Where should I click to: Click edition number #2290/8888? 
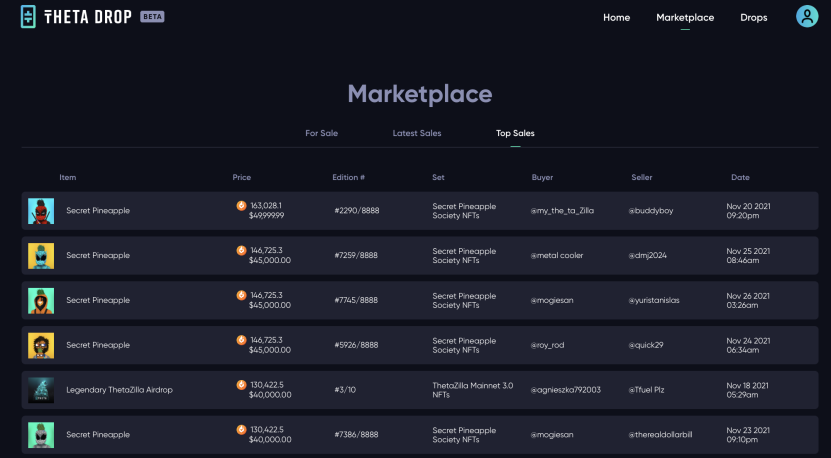pos(357,210)
